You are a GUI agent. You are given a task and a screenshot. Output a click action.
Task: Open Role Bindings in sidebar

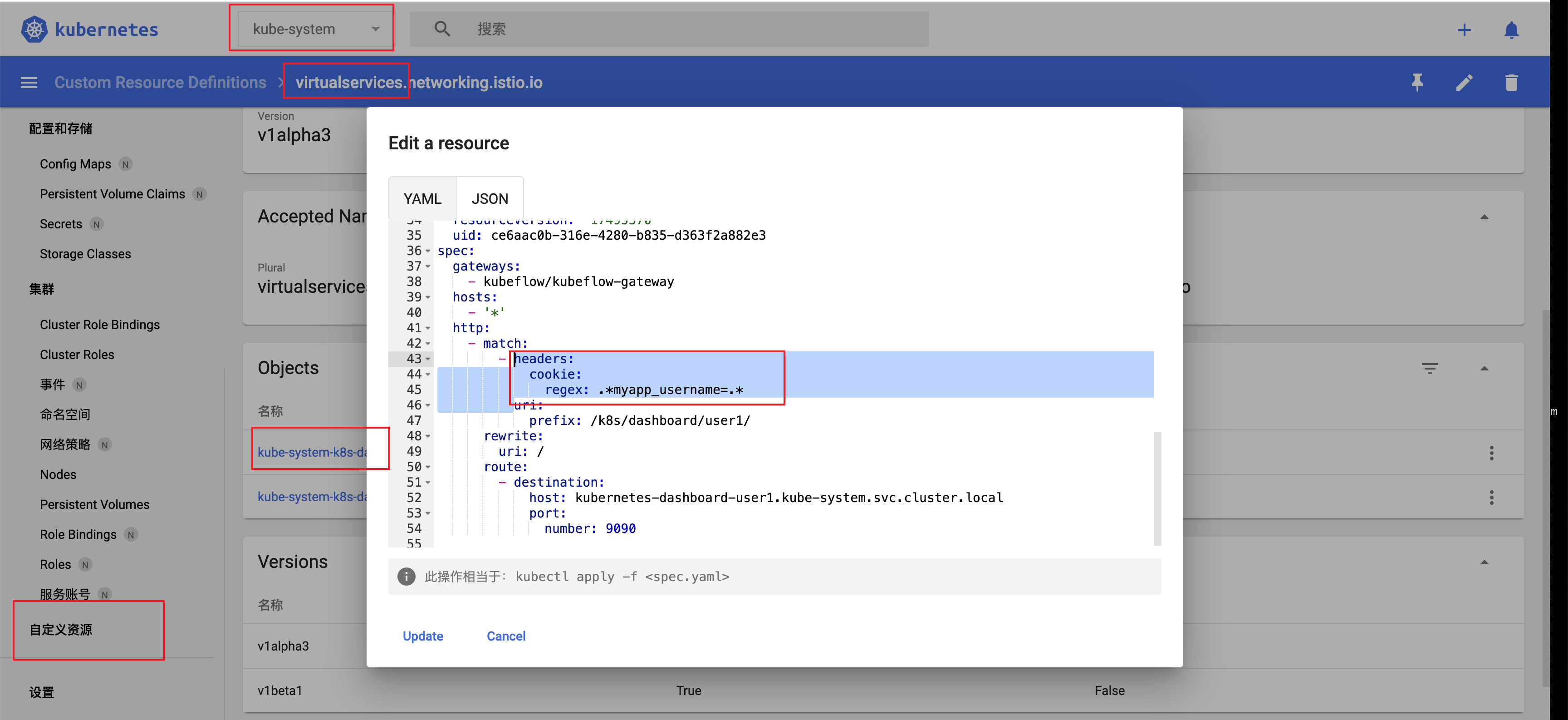78,534
